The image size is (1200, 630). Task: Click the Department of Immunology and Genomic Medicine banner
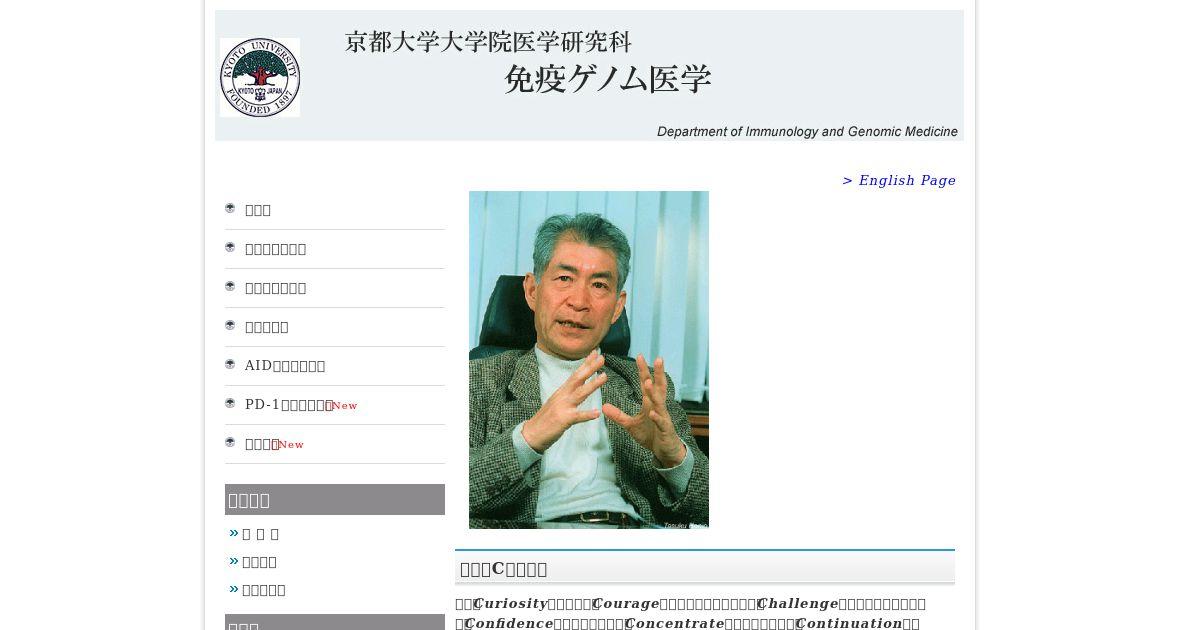pos(589,76)
